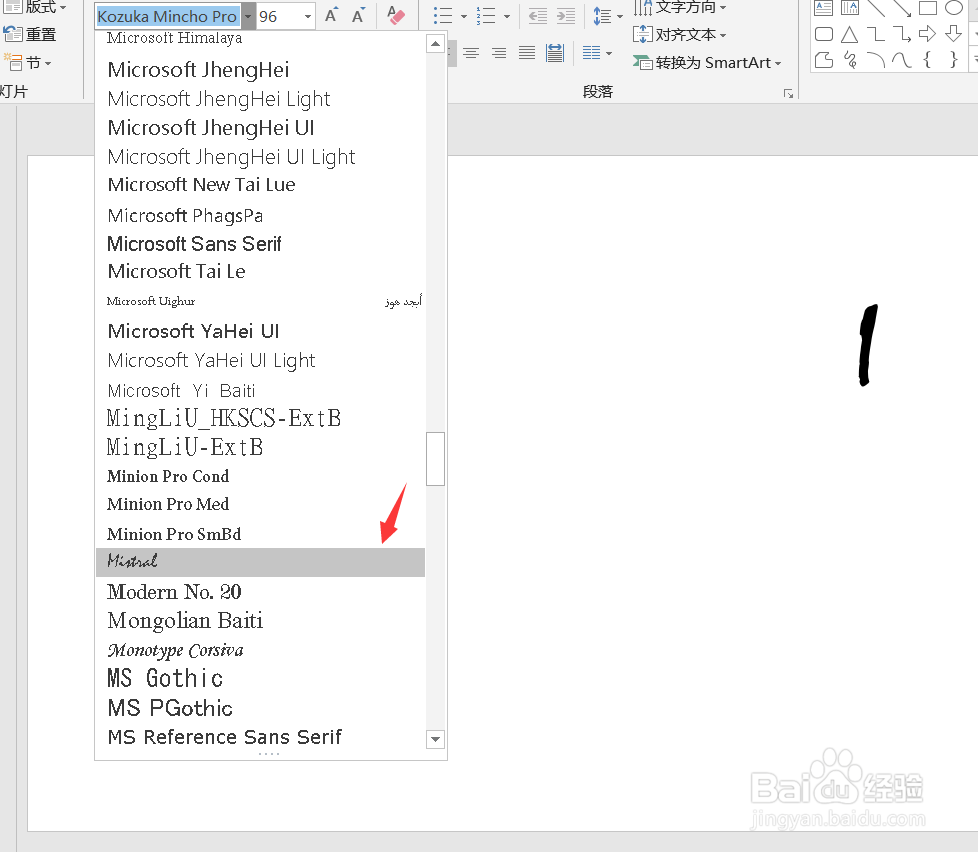Choose Modern No. 20 font
The width and height of the screenshot is (978, 852).
(260, 591)
